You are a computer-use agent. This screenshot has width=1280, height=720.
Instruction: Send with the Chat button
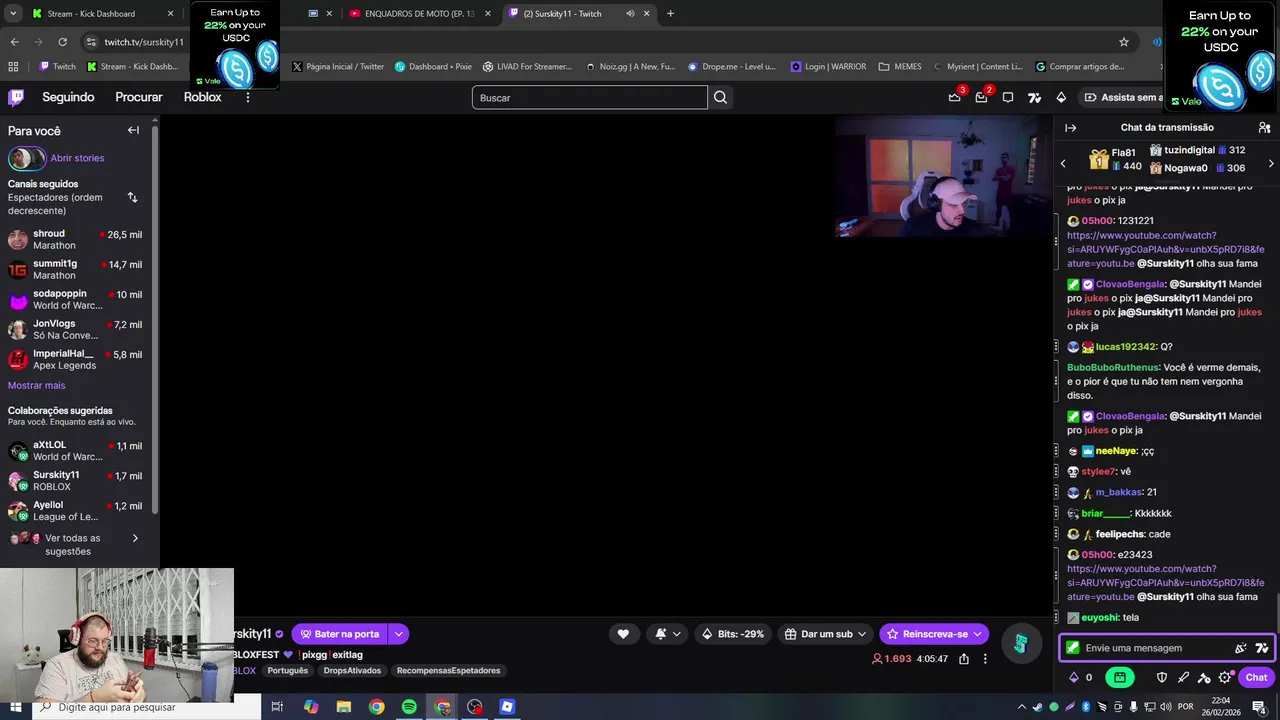(1256, 677)
